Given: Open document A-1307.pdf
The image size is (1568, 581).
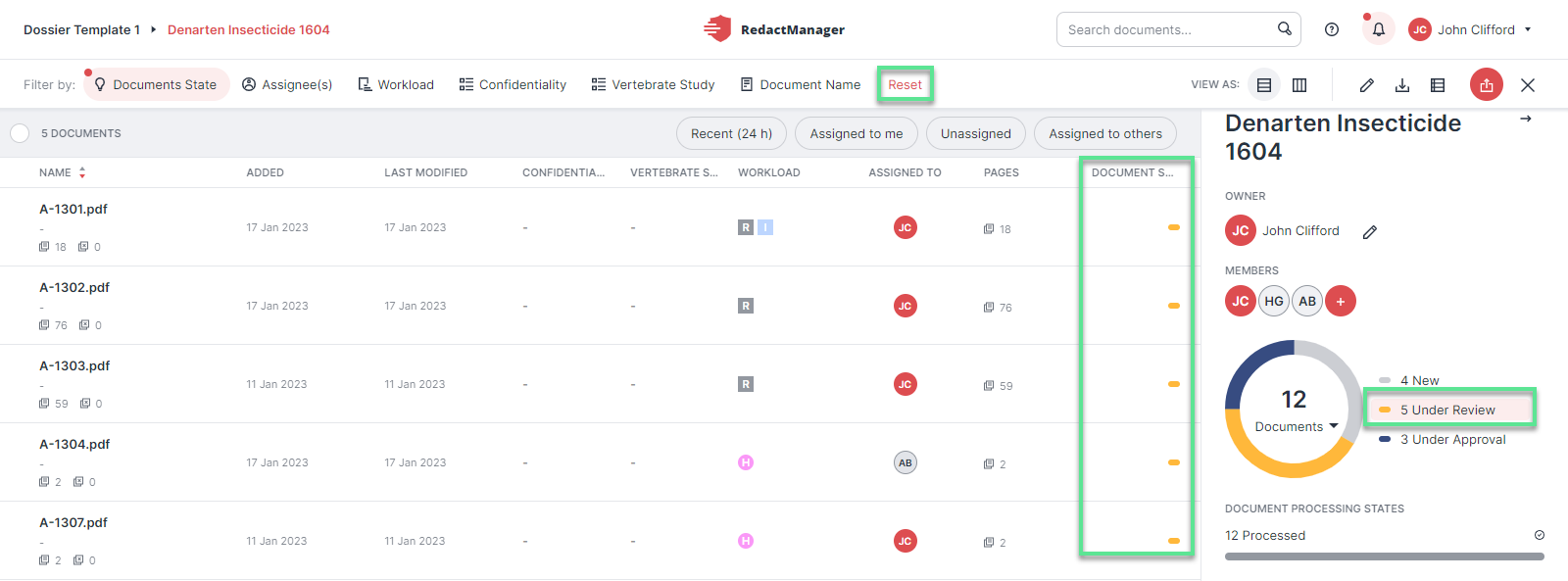Looking at the screenshot, I should (73, 522).
